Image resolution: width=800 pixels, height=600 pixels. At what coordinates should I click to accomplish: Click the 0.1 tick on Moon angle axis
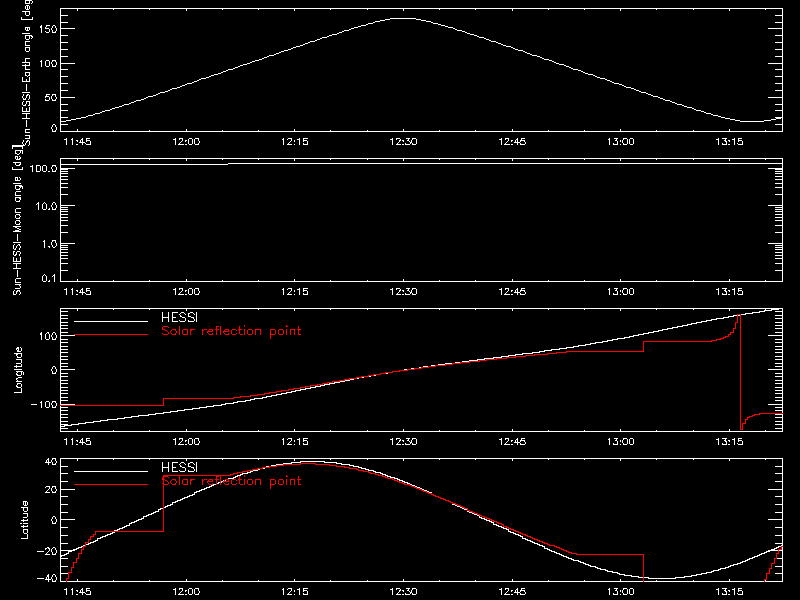49,278
